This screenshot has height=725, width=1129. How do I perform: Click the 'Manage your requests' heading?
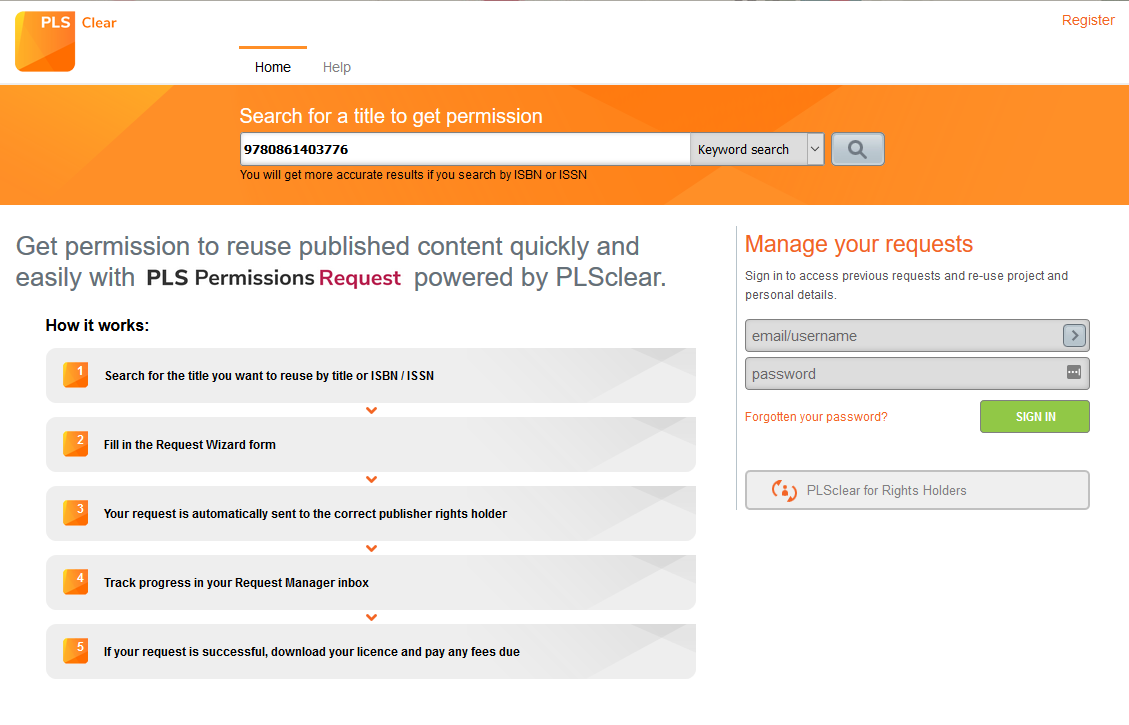pos(858,244)
